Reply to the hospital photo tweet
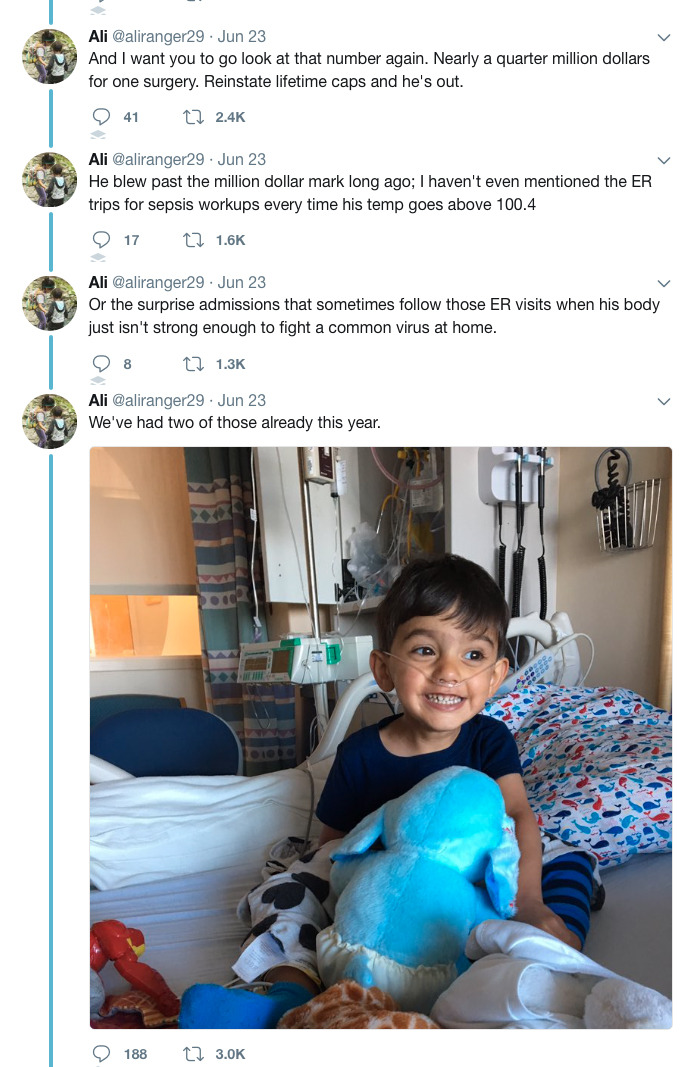695x1067 pixels. tap(100, 1053)
